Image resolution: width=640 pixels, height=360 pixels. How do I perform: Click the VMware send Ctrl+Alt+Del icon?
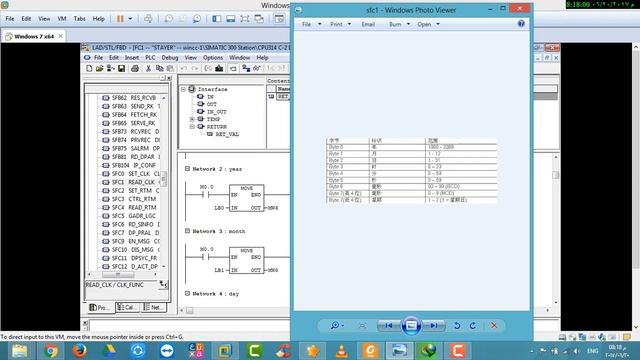148,19
